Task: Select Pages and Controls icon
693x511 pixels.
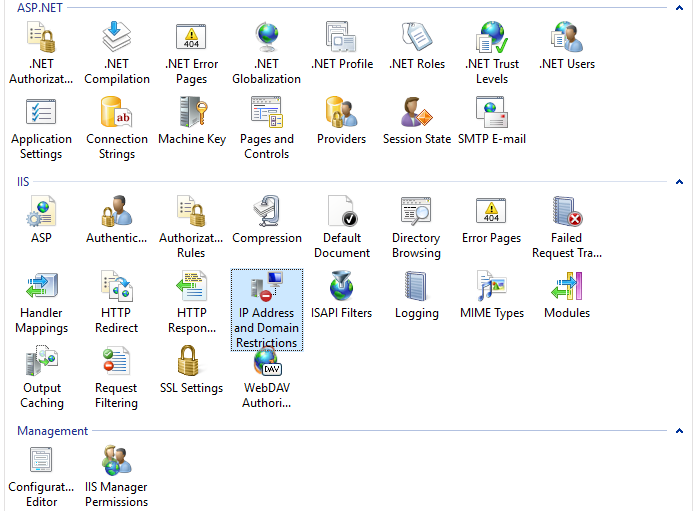Action: 267,112
